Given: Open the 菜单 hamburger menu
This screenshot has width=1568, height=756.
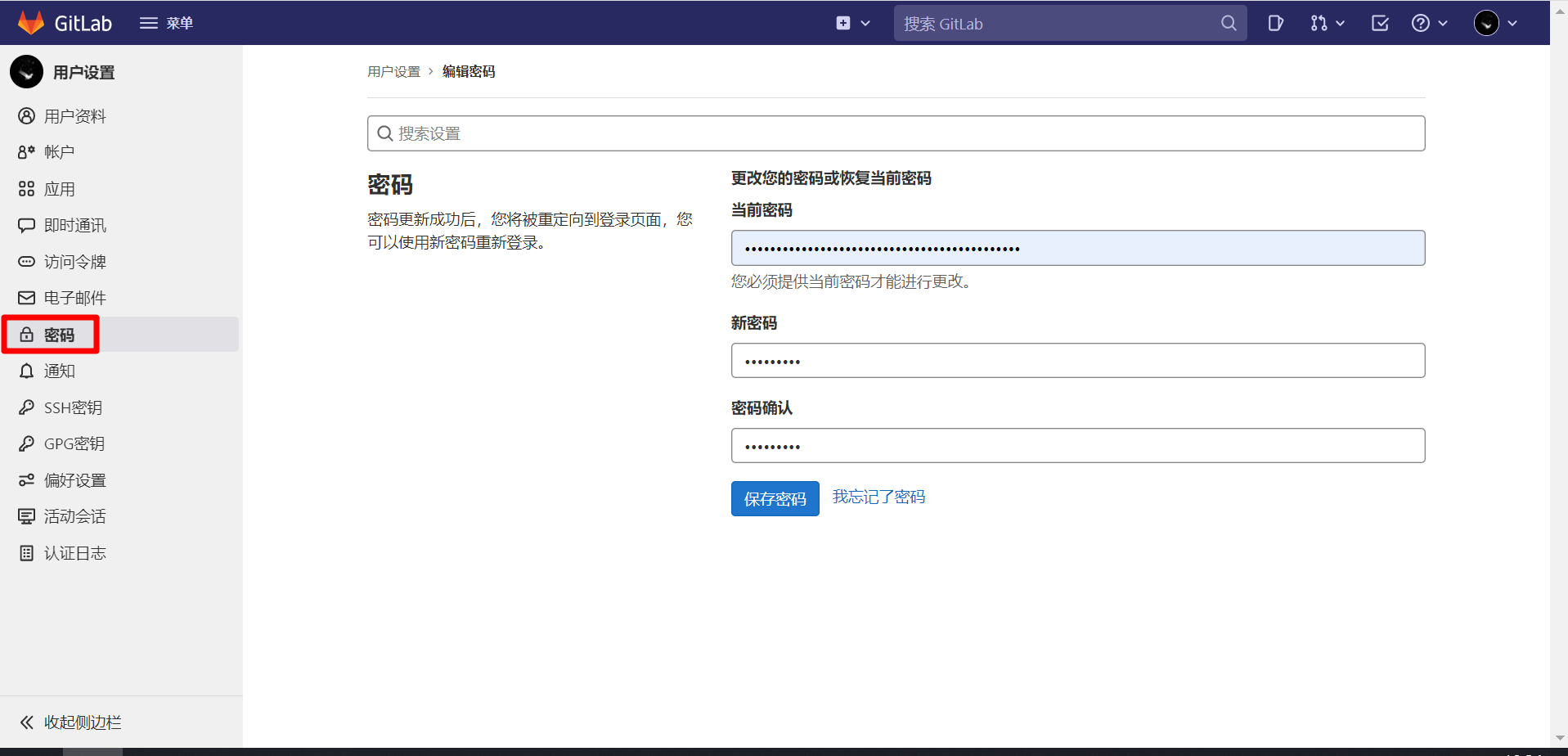Looking at the screenshot, I should [166, 23].
